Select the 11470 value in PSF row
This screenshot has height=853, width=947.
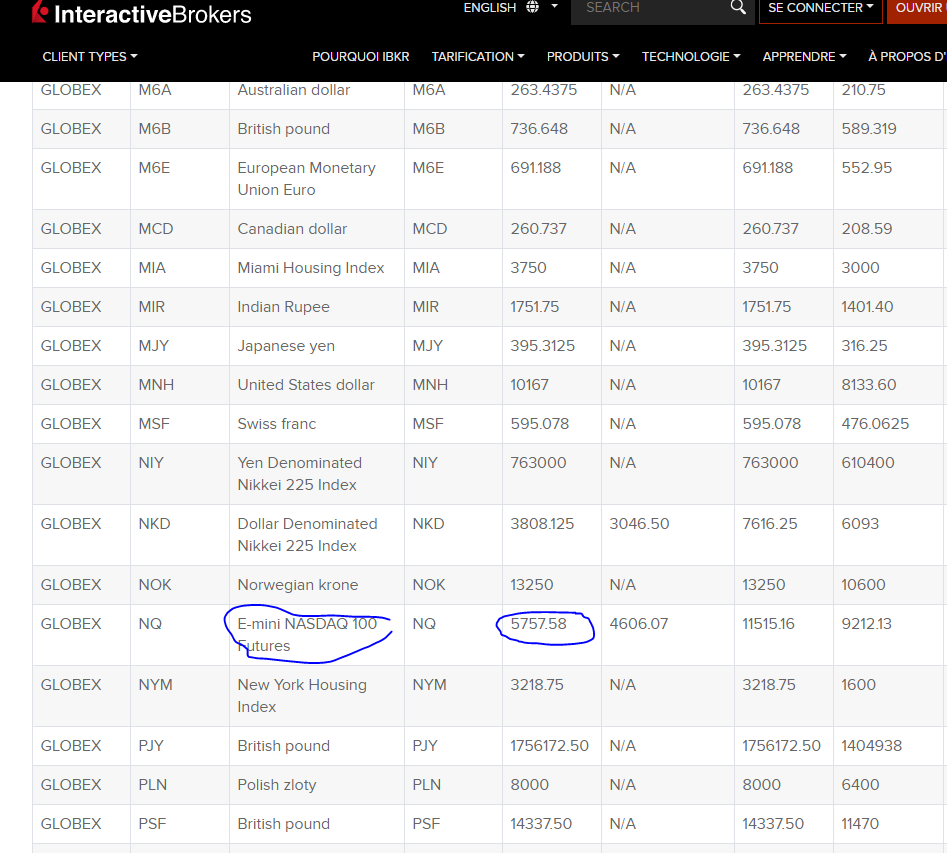point(859,824)
